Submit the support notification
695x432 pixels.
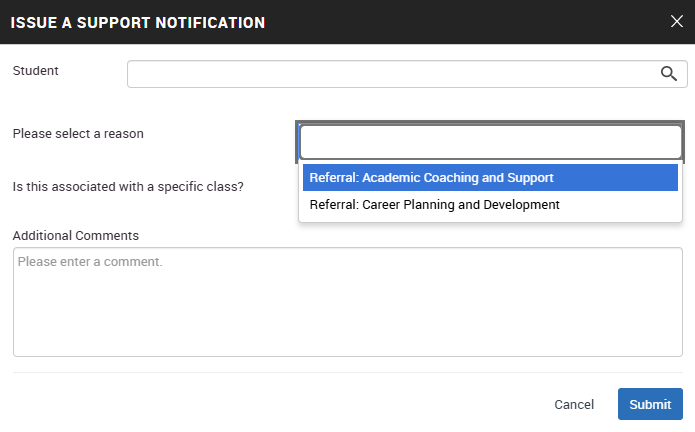click(x=650, y=404)
